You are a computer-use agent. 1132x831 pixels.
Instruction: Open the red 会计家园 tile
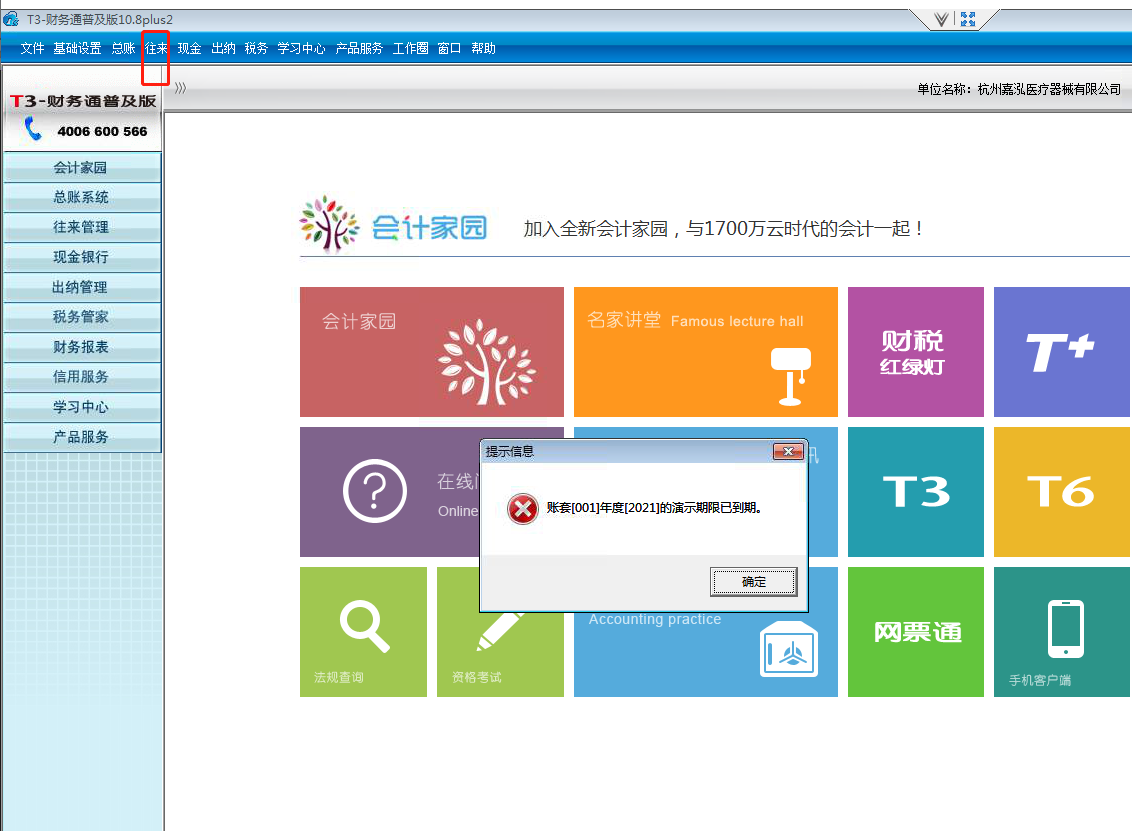[432, 352]
